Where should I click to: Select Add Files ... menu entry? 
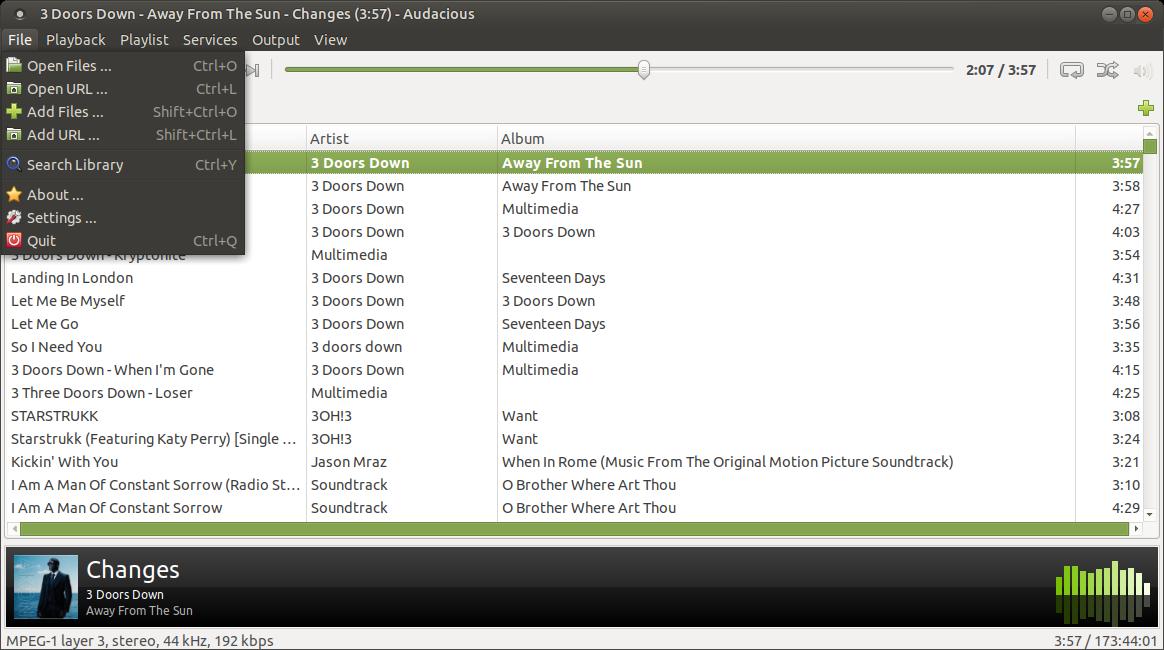tap(122, 111)
